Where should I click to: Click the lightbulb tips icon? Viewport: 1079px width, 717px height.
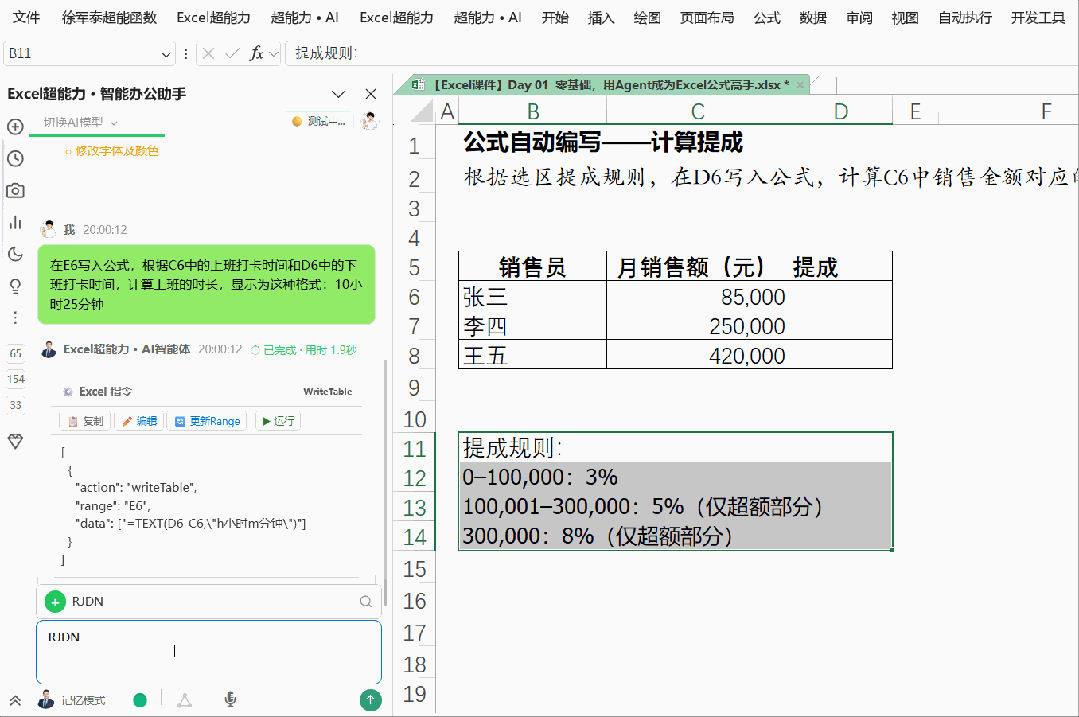(x=15, y=286)
